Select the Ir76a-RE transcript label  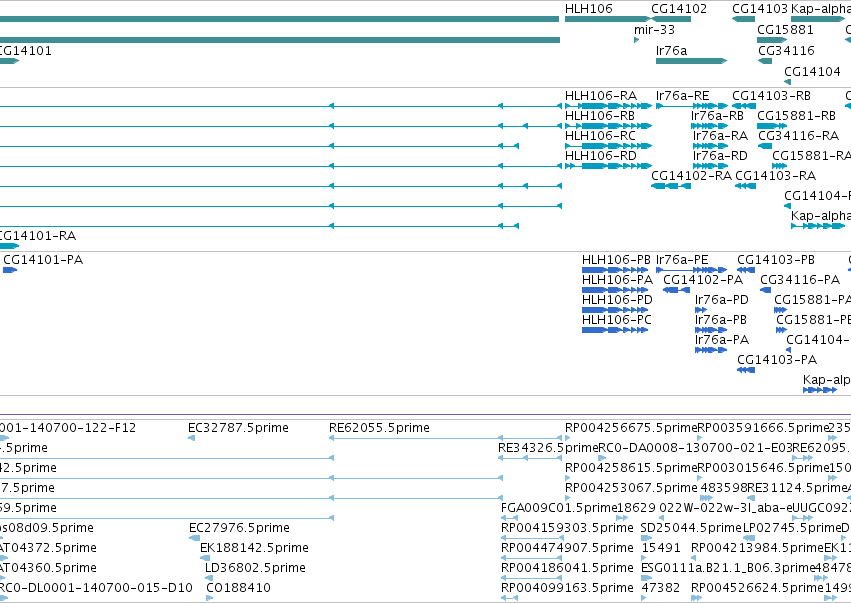click(683, 96)
